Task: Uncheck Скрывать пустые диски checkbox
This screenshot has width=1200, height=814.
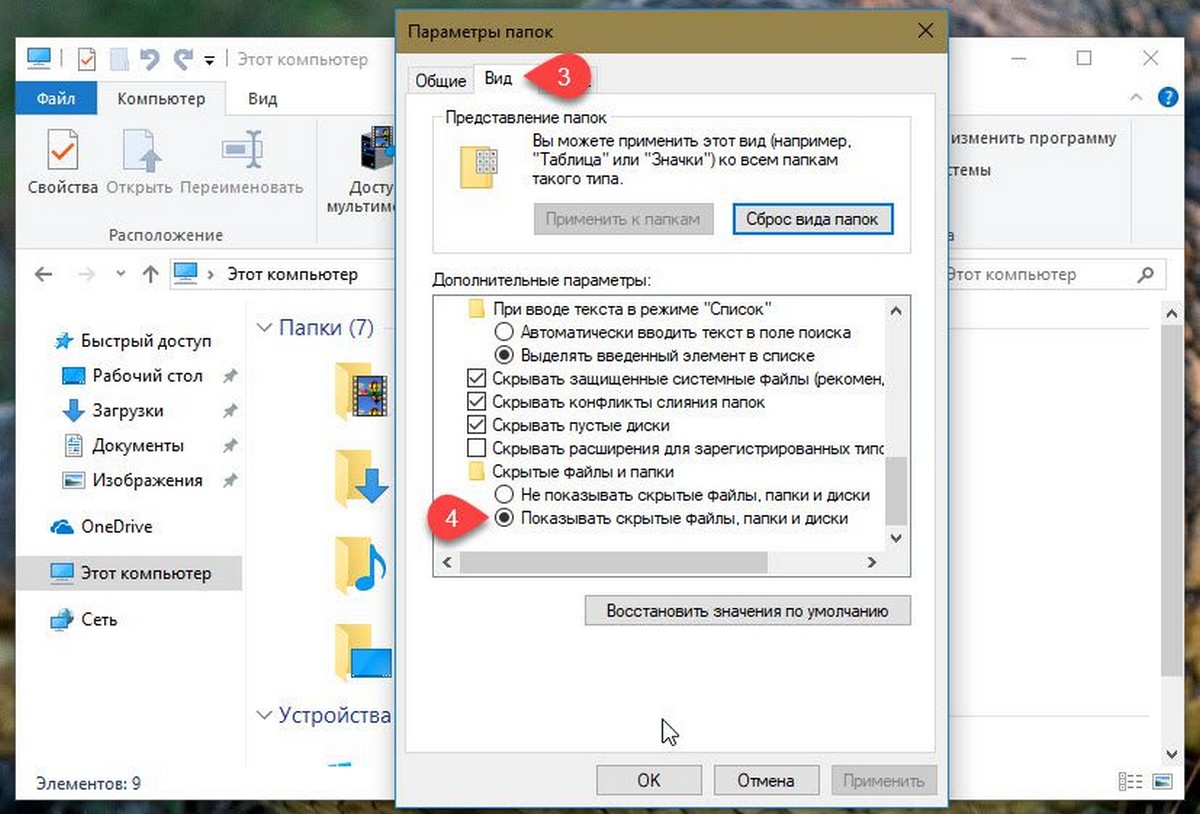Action: click(476, 425)
